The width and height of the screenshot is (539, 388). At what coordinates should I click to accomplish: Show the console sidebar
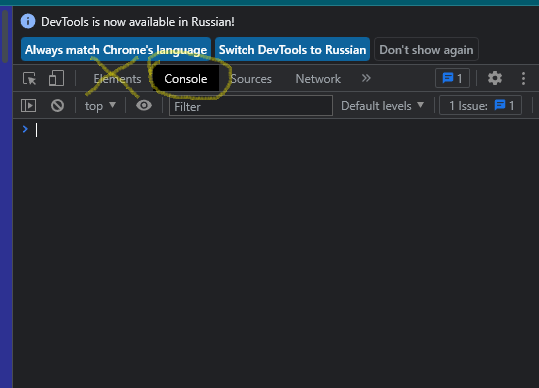tap(29, 105)
